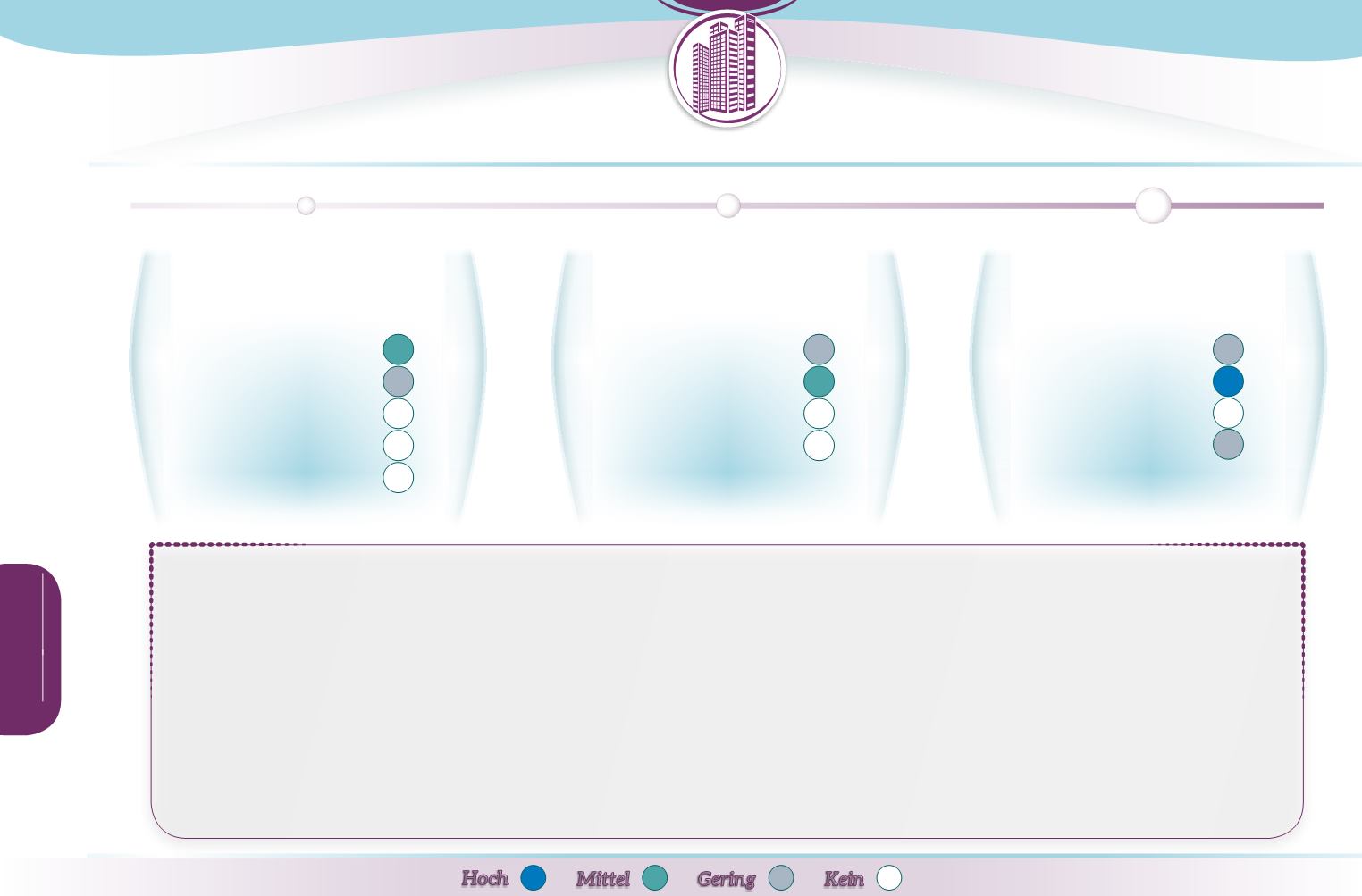
Task: Select the largest marker on the timeline
Action: [x=1153, y=205]
